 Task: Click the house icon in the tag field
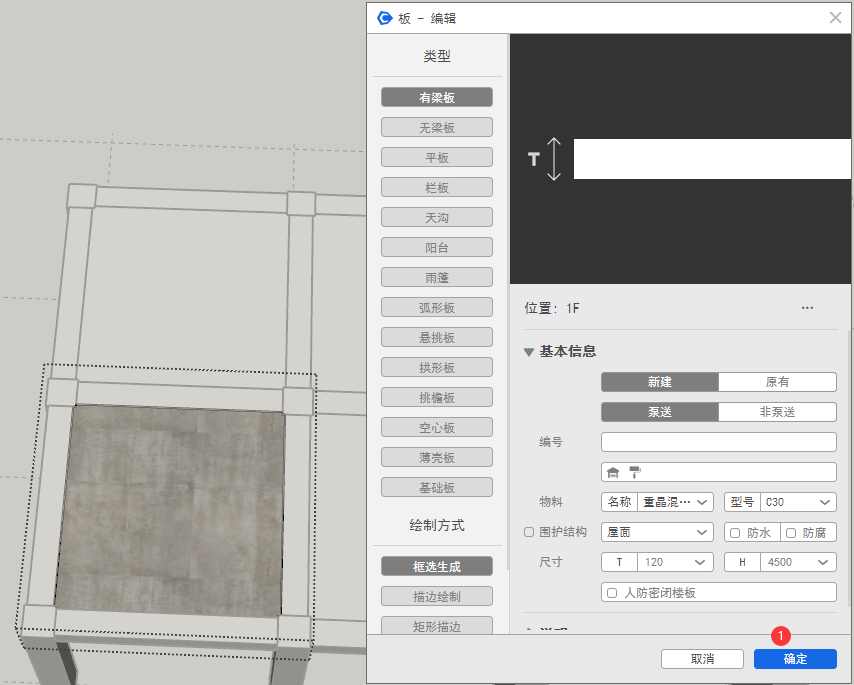point(614,472)
